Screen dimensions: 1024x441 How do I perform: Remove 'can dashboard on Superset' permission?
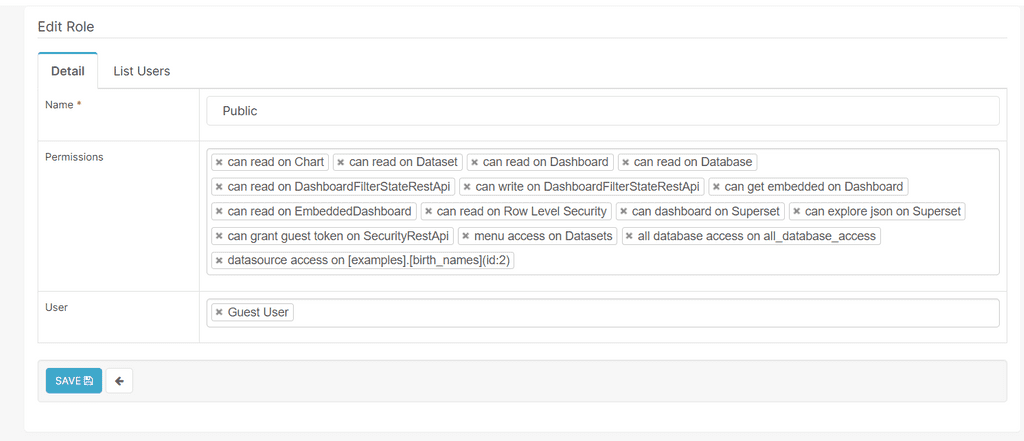(624, 212)
